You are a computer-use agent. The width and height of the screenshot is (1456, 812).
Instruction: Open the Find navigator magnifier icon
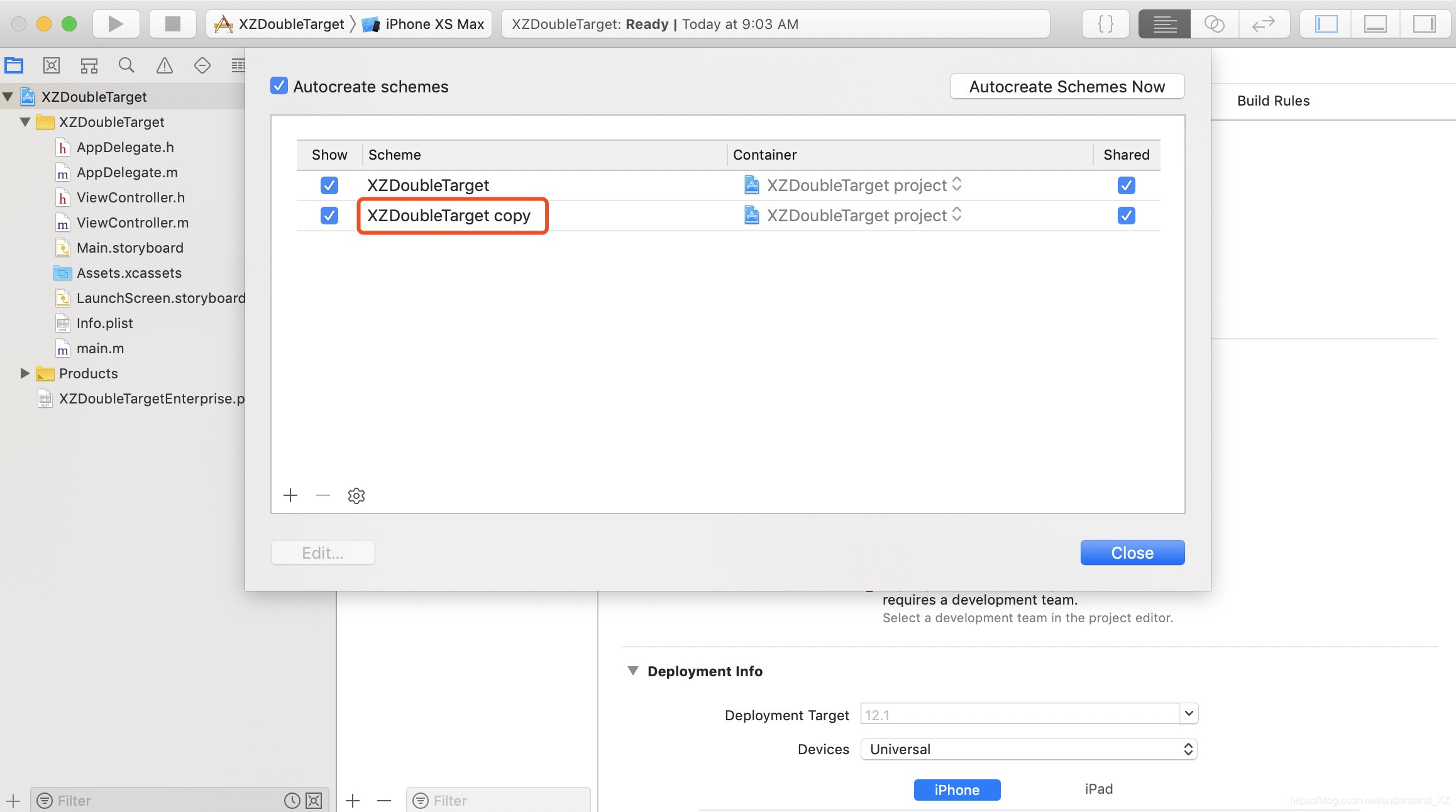pyautogui.click(x=126, y=65)
